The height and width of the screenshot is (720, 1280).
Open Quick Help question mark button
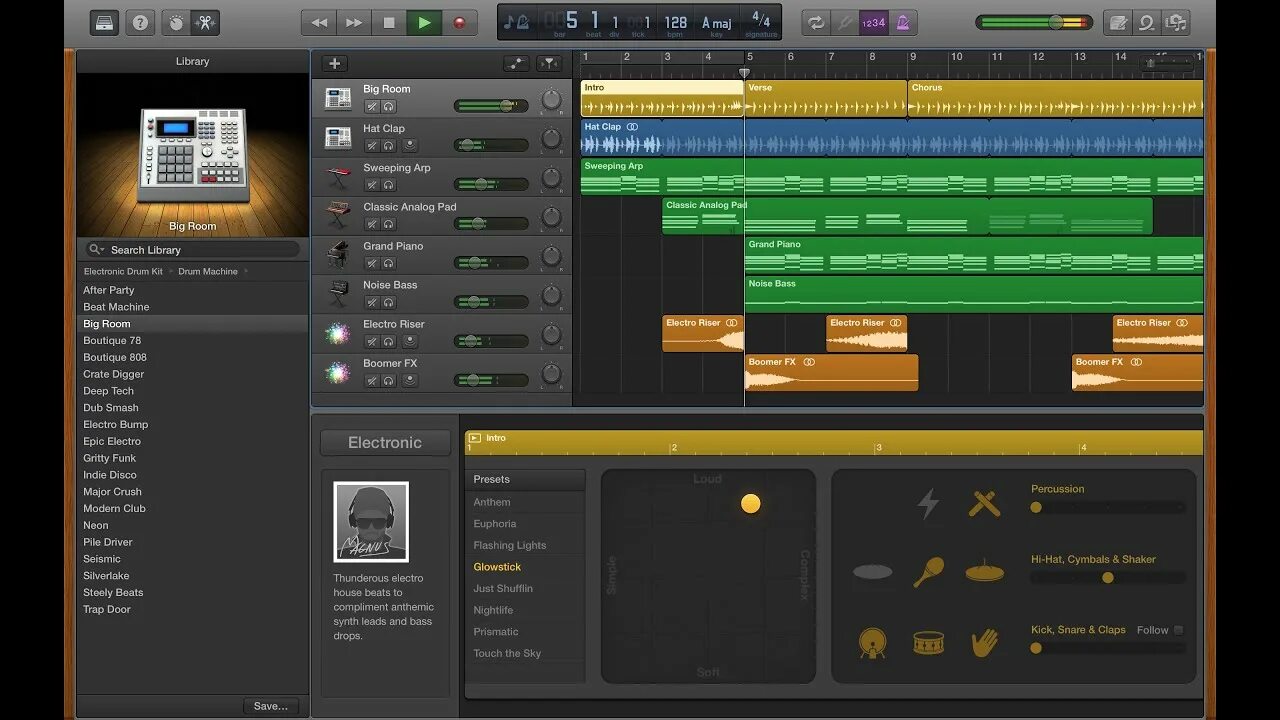coord(140,22)
